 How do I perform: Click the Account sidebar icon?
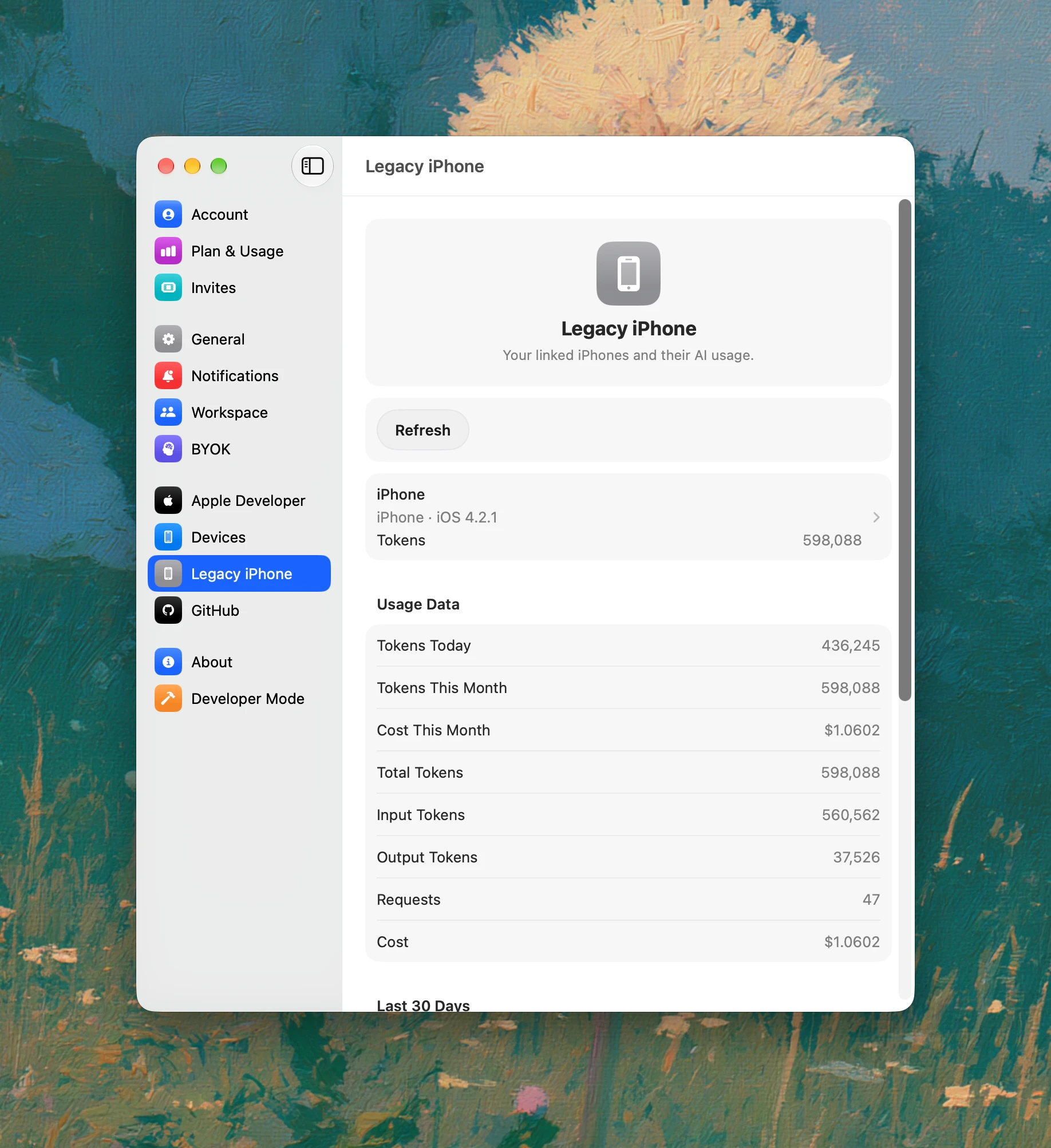(168, 215)
